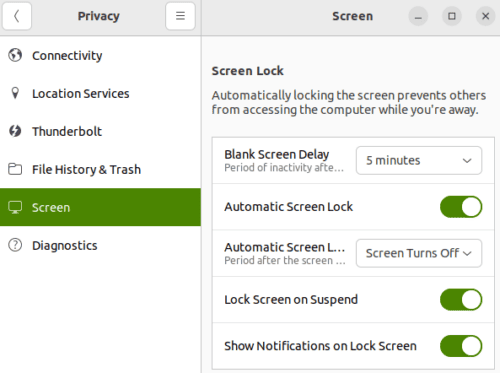500x373 pixels.
Task: Click the 'Period after the screen …' subtitle
Action: tap(285, 260)
